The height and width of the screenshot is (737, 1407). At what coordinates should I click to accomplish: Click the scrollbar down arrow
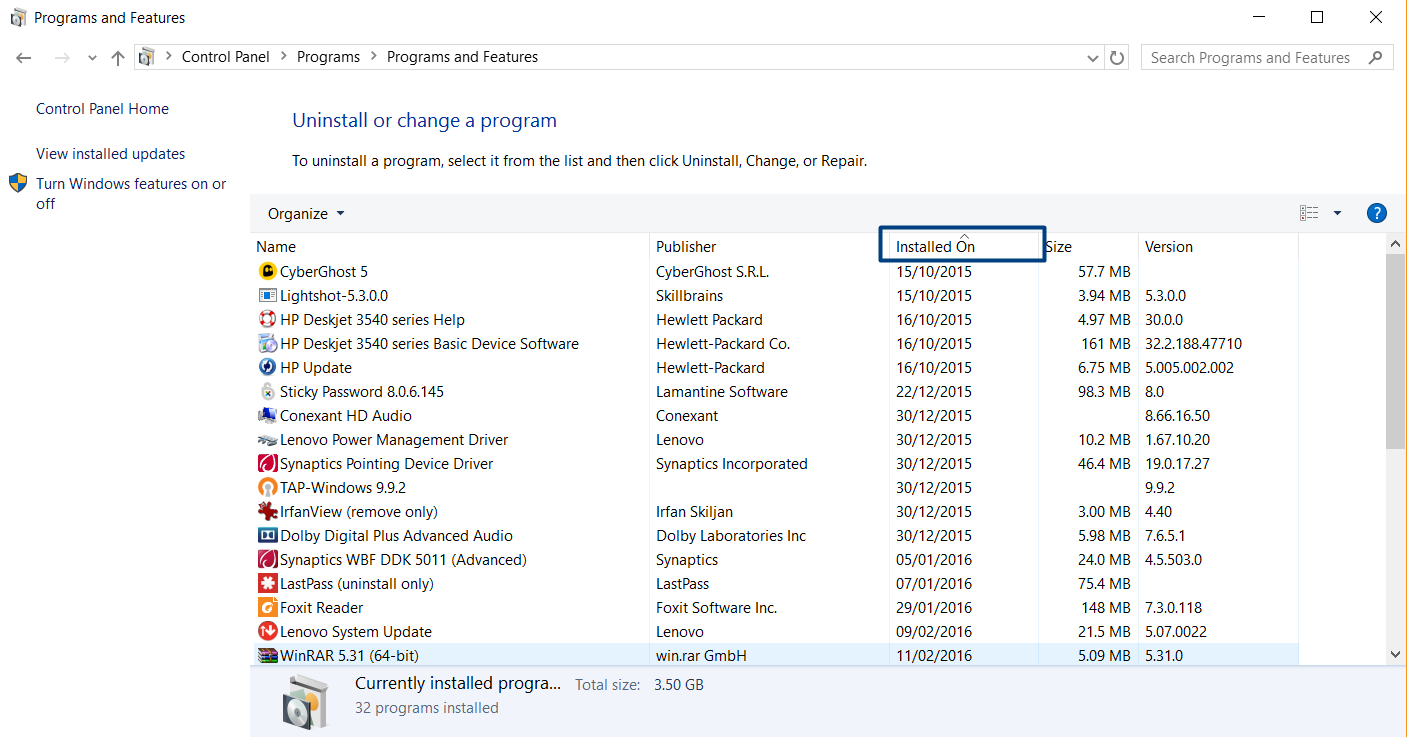(1396, 654)
